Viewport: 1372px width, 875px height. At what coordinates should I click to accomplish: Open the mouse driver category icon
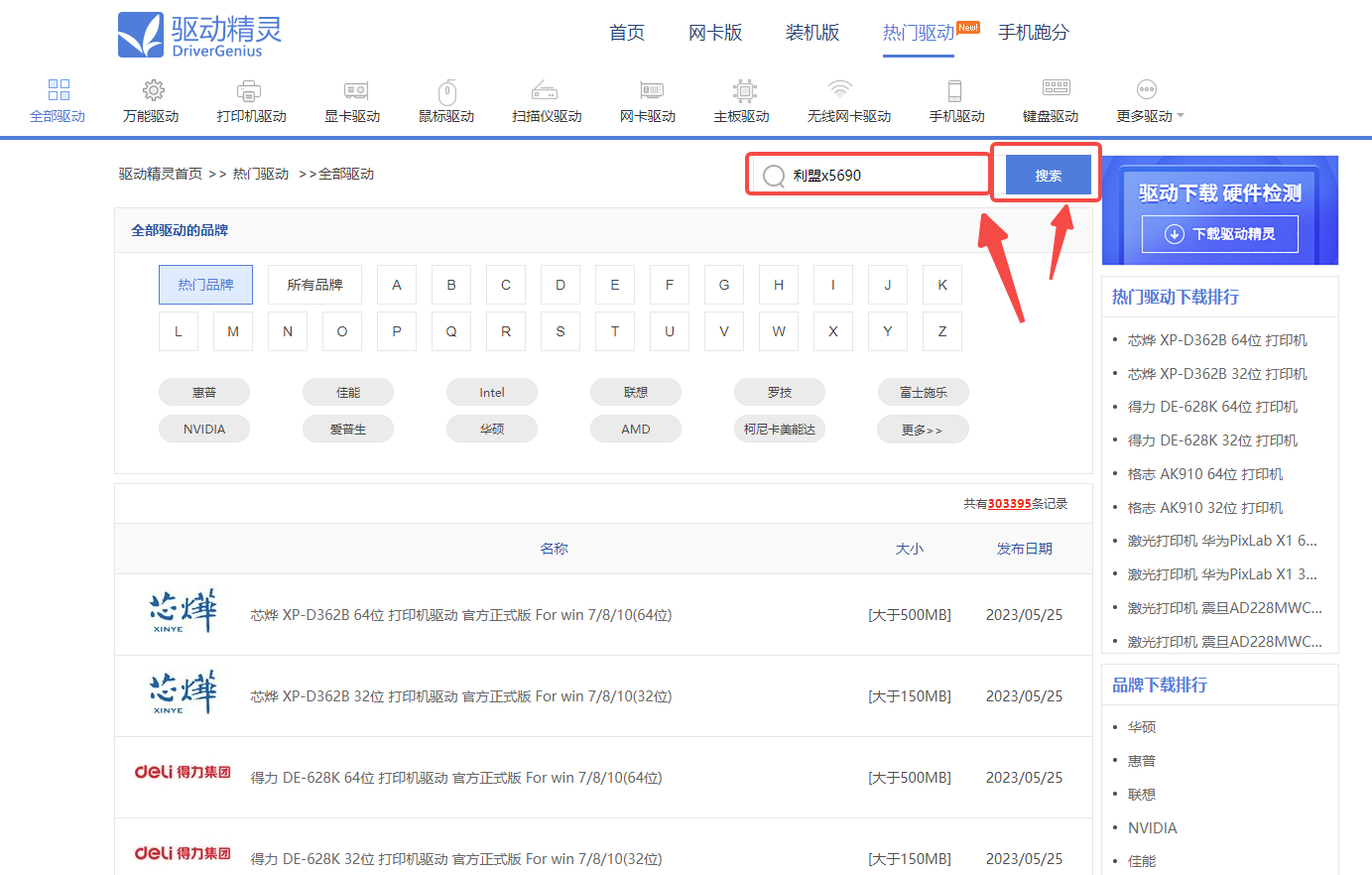tap(447, 91)
